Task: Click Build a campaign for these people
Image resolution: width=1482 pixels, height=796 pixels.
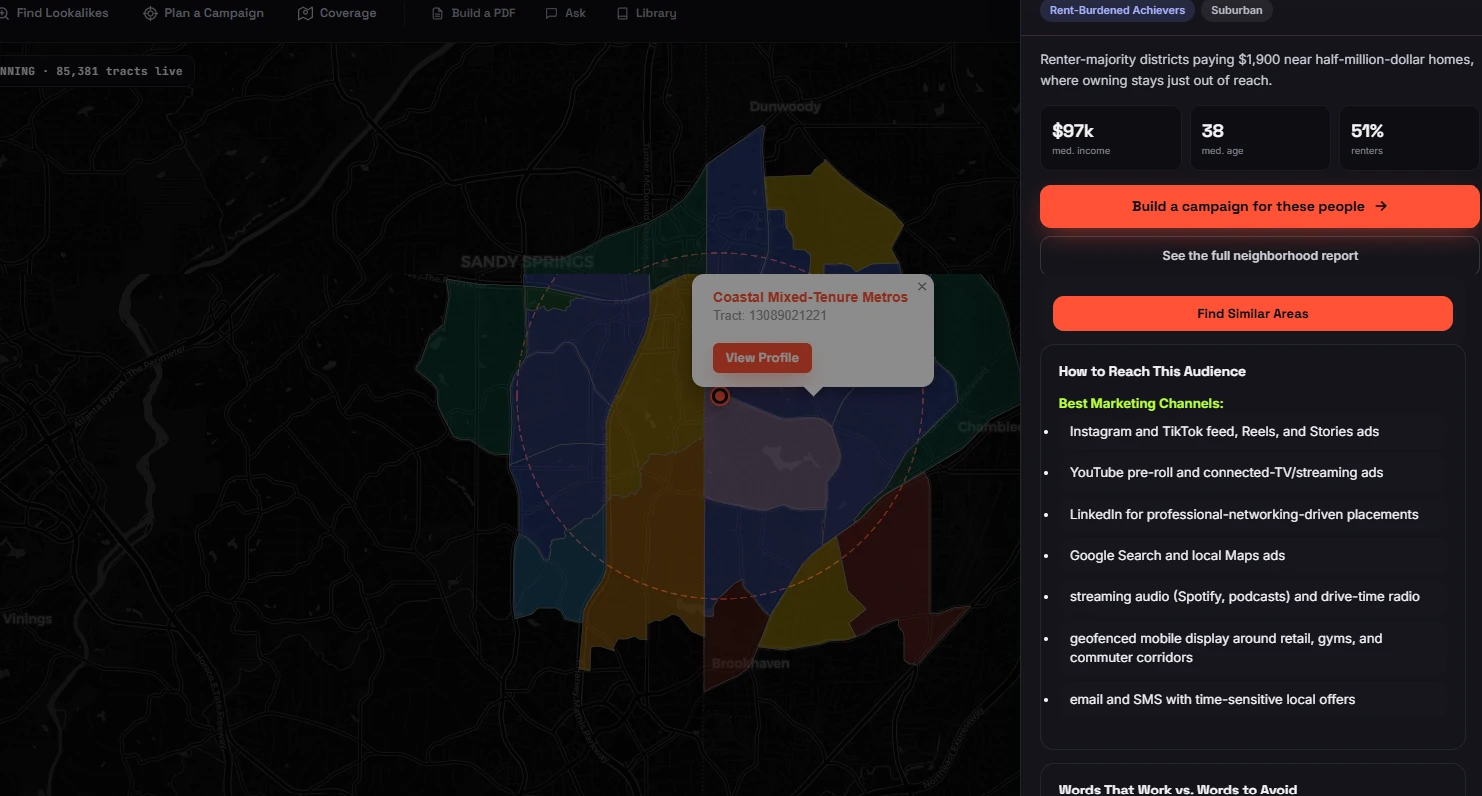Action: click(x=1259, y=206)
